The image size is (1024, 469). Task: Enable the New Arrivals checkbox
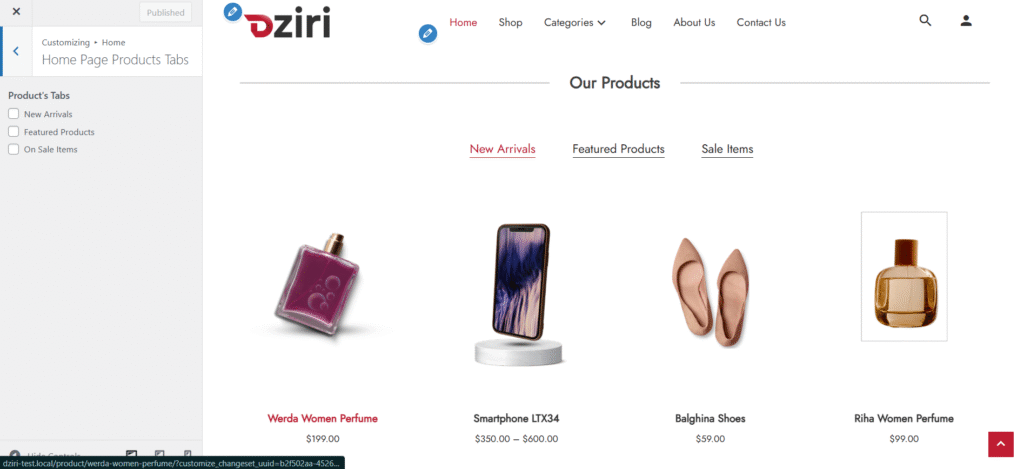point(13,114)
